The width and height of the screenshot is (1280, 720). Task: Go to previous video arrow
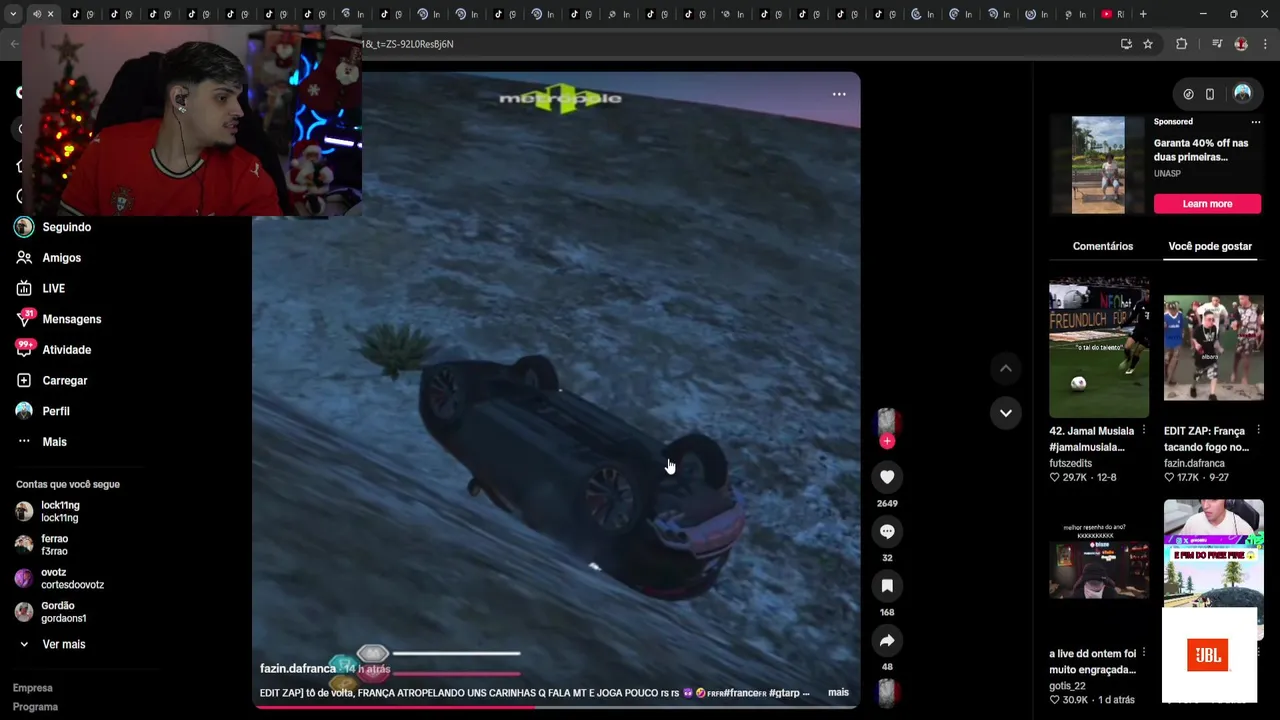pyautogui.click(x=1006, y=369)
